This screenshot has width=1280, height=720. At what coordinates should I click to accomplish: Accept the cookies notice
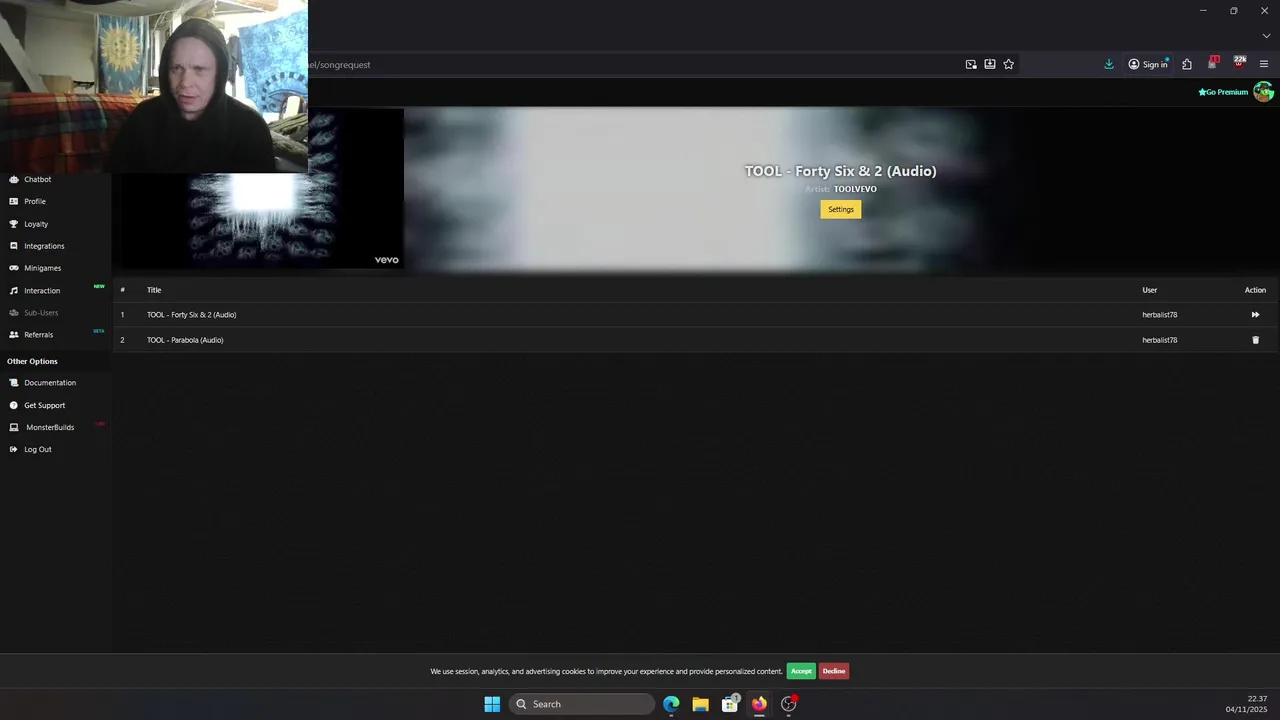point(801,671)
